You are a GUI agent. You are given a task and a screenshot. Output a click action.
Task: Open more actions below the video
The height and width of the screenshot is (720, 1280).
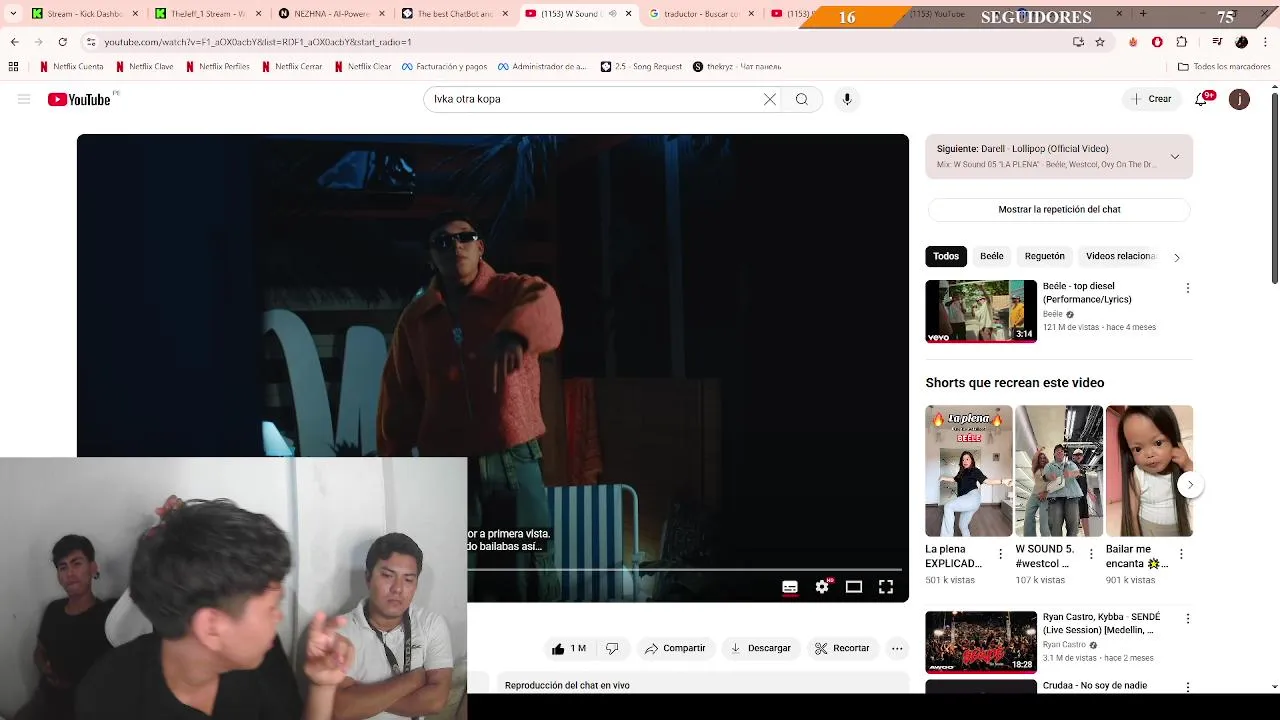(897, 648)
